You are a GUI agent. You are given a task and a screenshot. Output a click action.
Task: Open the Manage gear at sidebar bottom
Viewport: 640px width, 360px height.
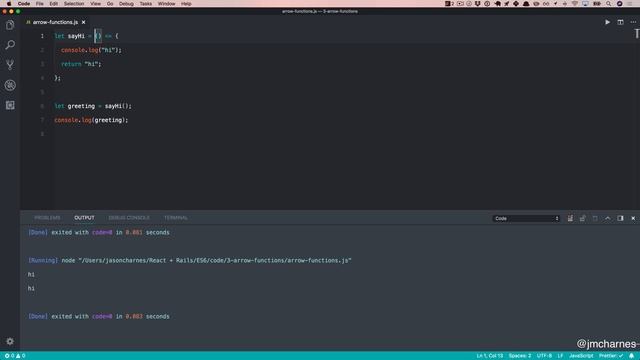10,341
